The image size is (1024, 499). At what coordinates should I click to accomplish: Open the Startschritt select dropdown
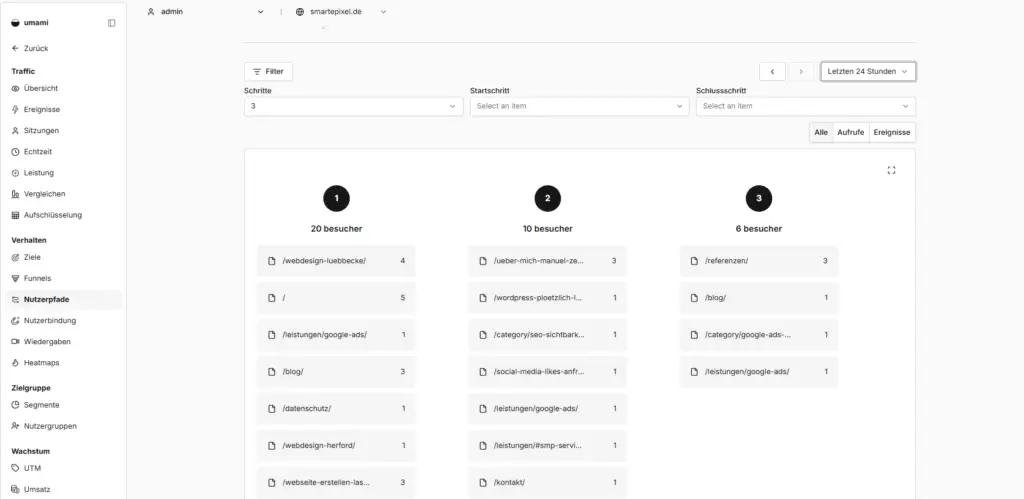coord(579,106)
